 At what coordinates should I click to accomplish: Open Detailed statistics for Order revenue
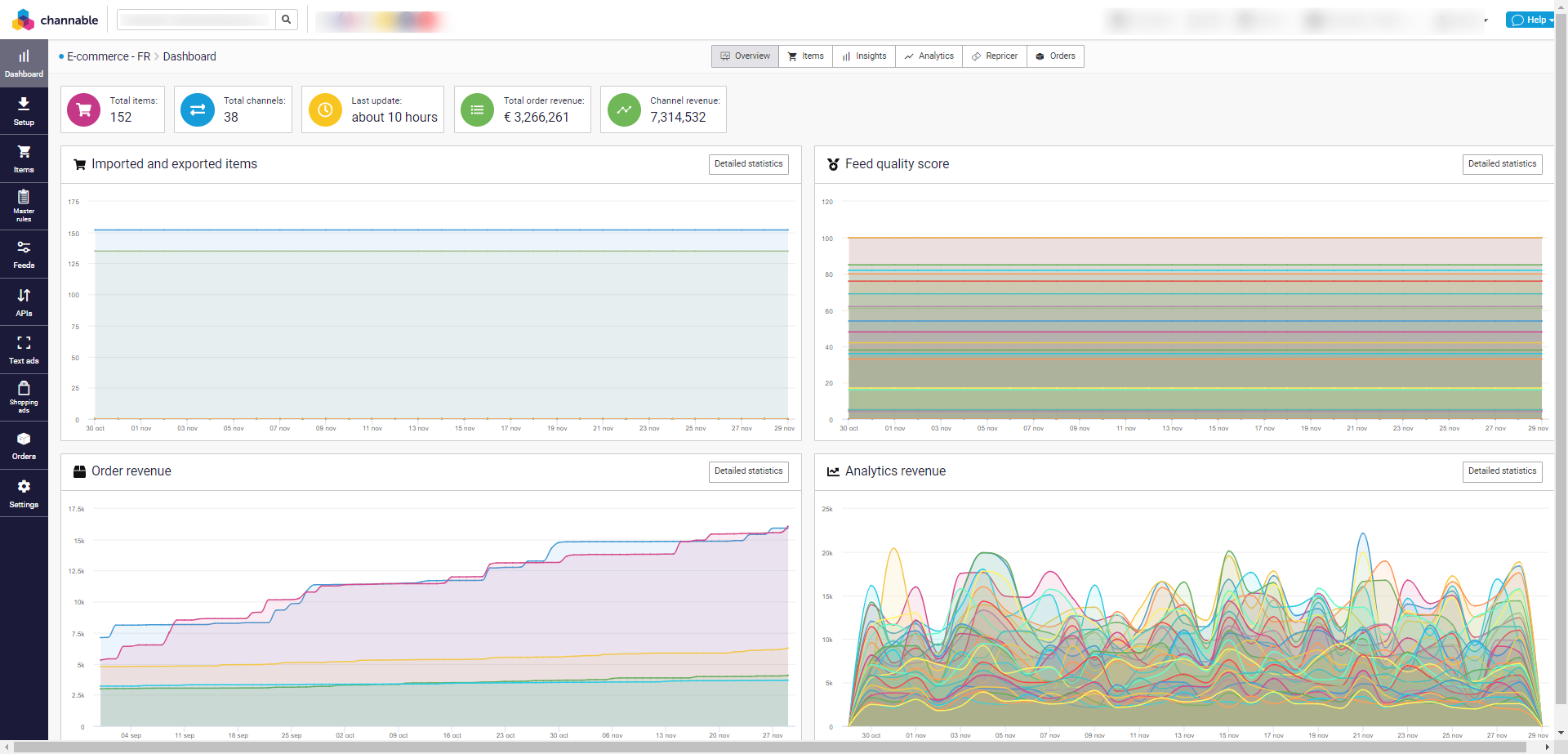point(748,471)
